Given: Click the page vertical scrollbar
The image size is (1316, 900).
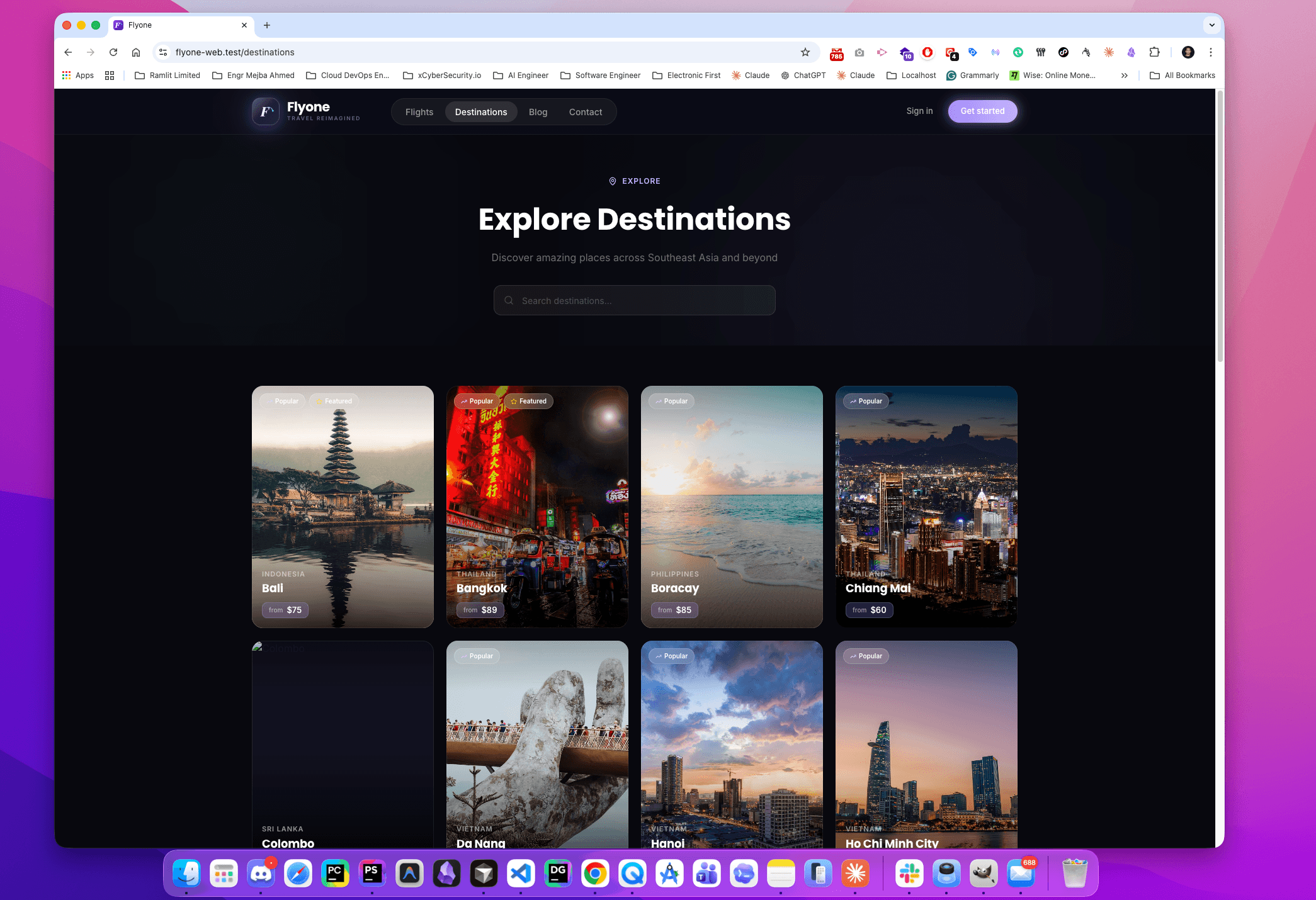Looking at the screenshot, I should pos(1220,227).
